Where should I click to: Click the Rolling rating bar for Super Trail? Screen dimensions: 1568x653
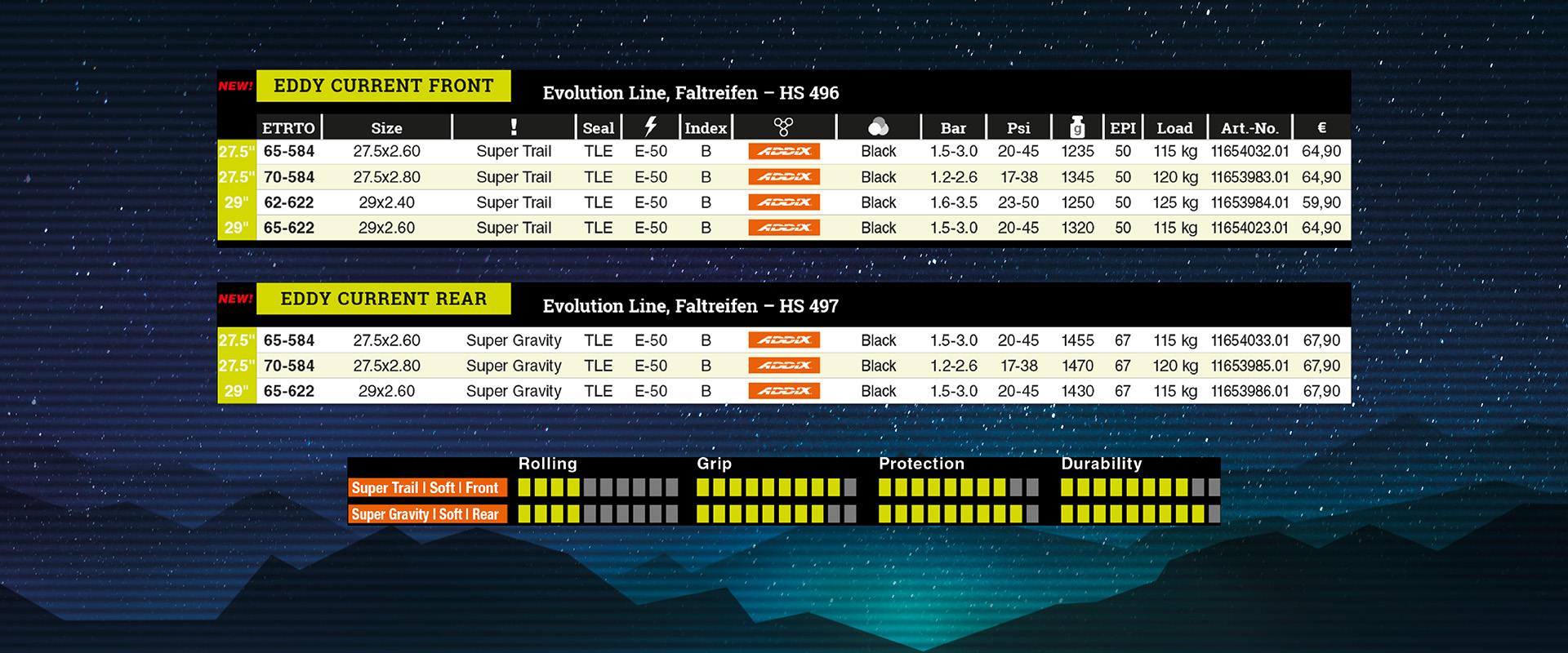[598, 488]
